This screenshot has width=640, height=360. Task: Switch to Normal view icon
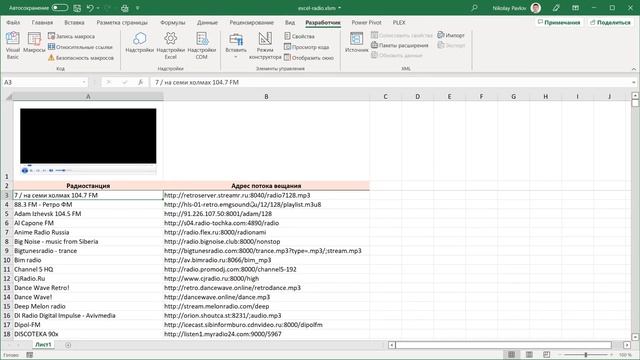click(511, 354)
